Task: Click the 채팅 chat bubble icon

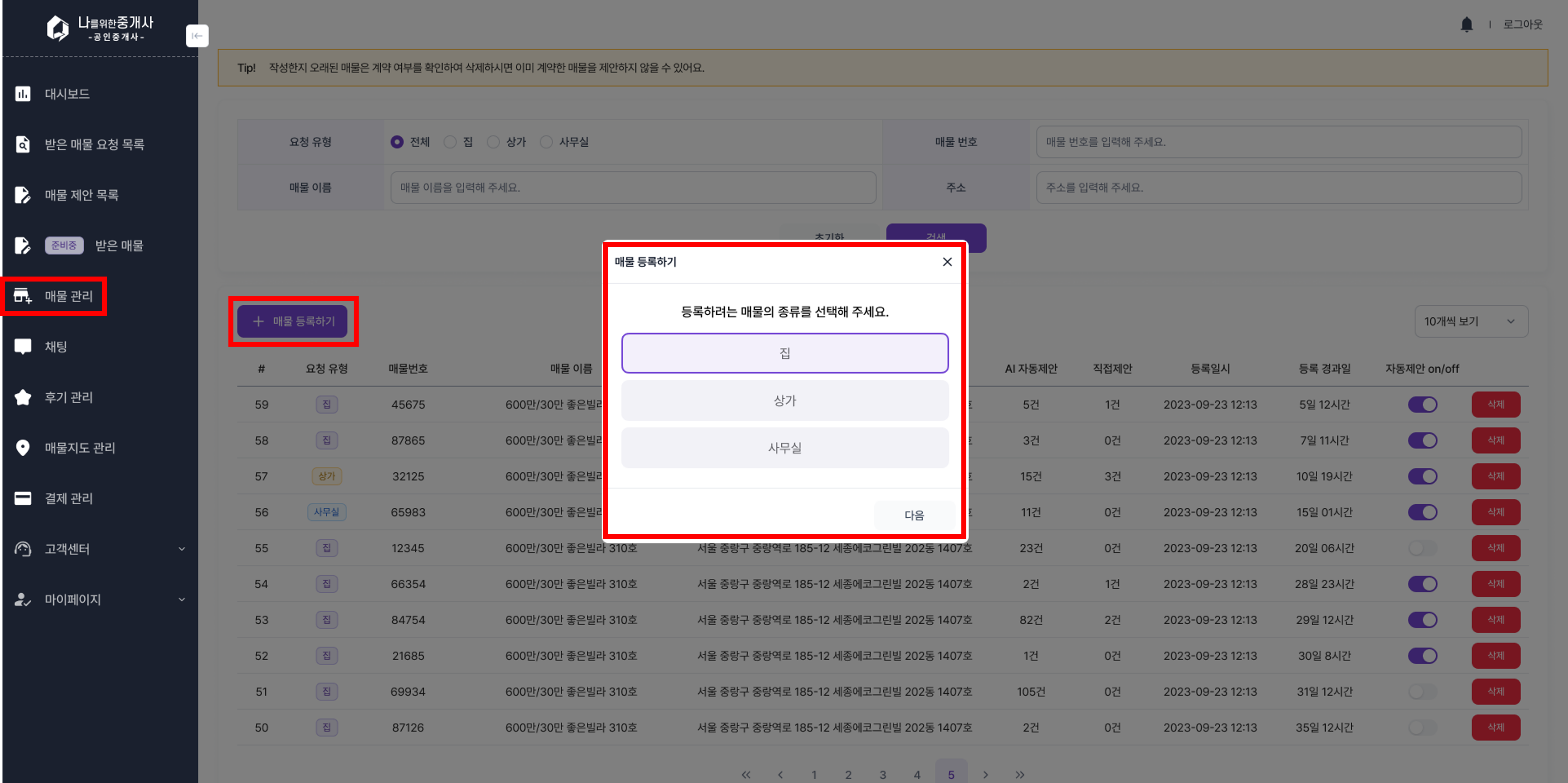Action: [x=22, y=346]
